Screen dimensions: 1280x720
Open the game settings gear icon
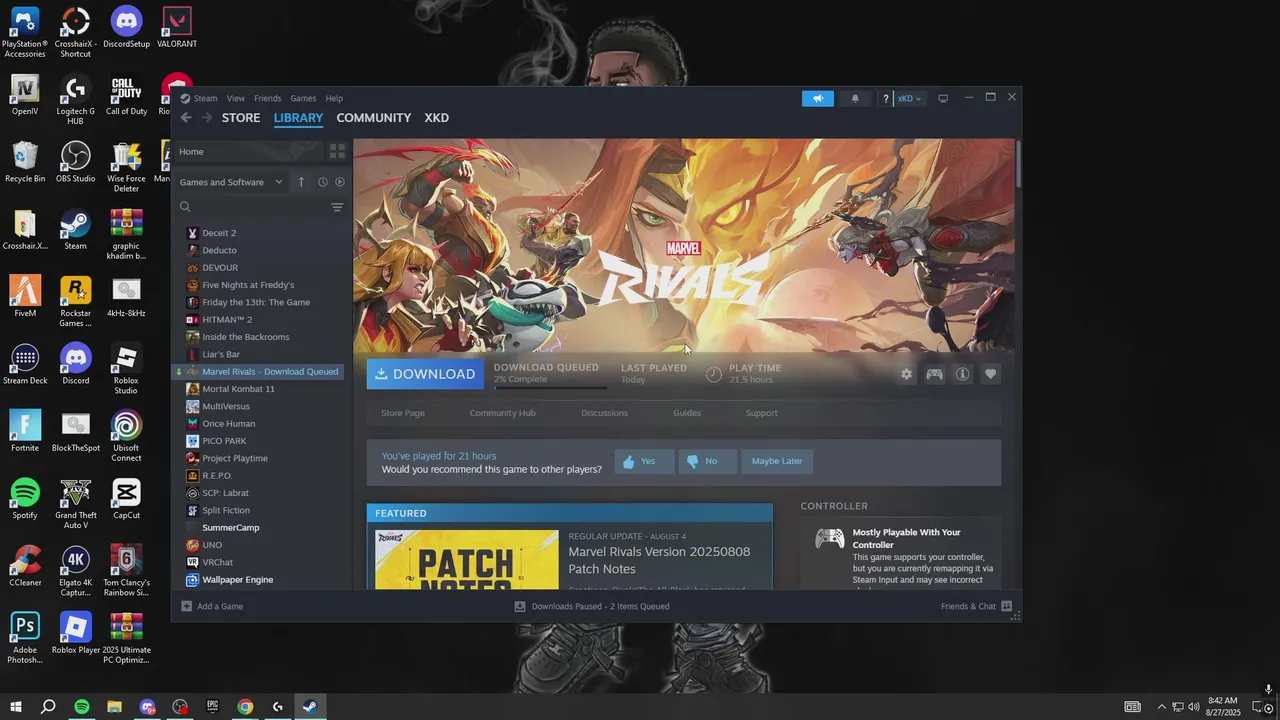(x=906, y=374)
